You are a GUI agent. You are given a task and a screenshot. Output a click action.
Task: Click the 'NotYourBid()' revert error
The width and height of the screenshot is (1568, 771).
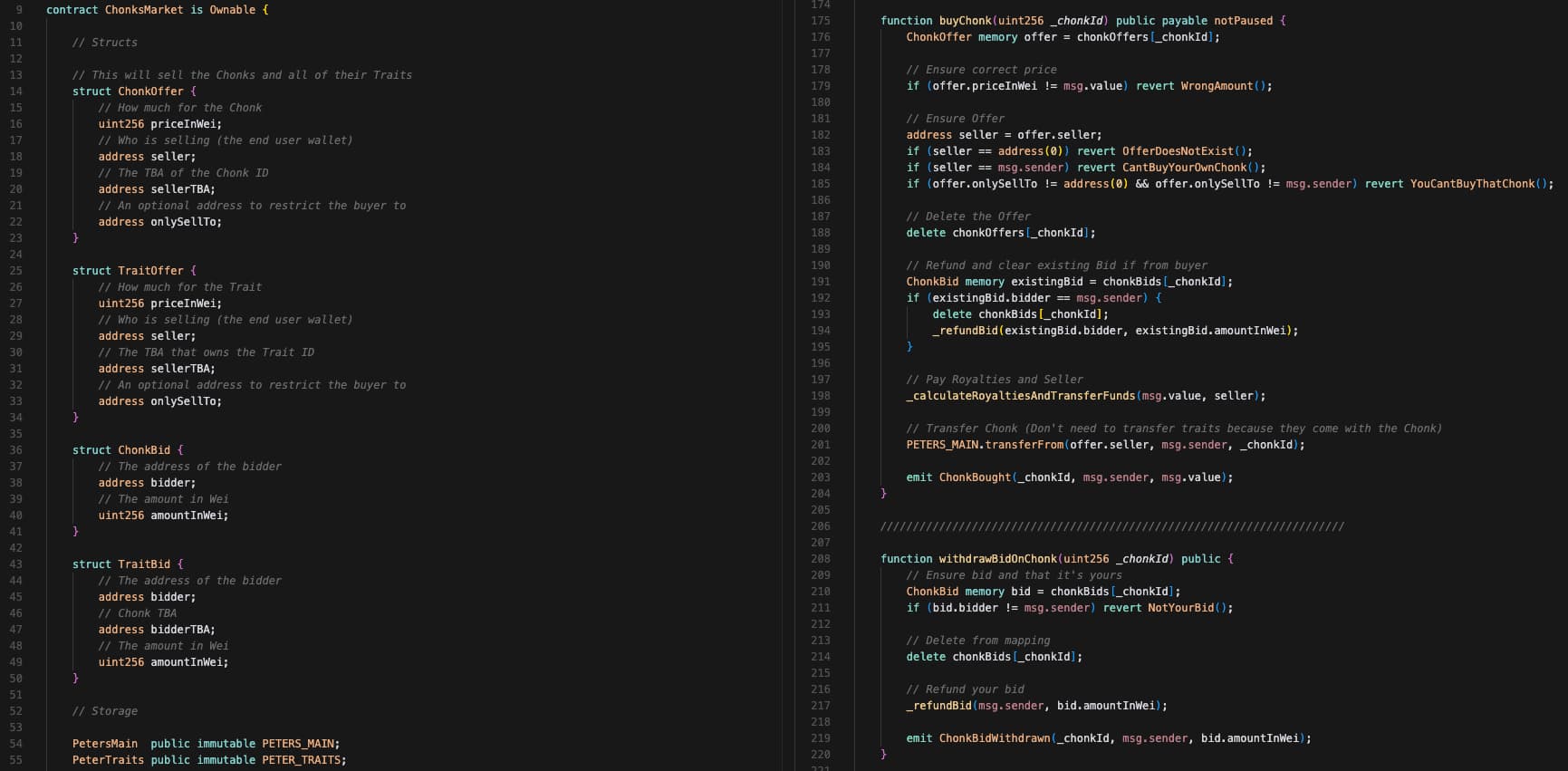(1187, 608)
